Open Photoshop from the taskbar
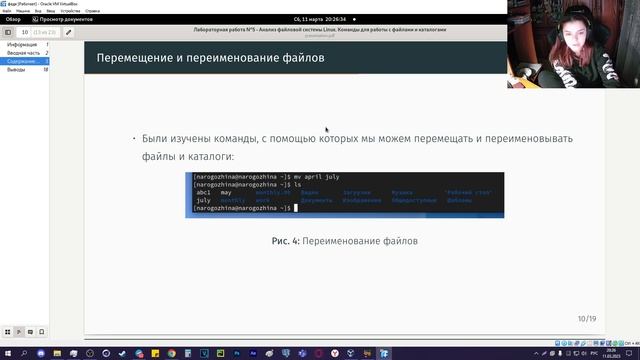 point(237,353)
